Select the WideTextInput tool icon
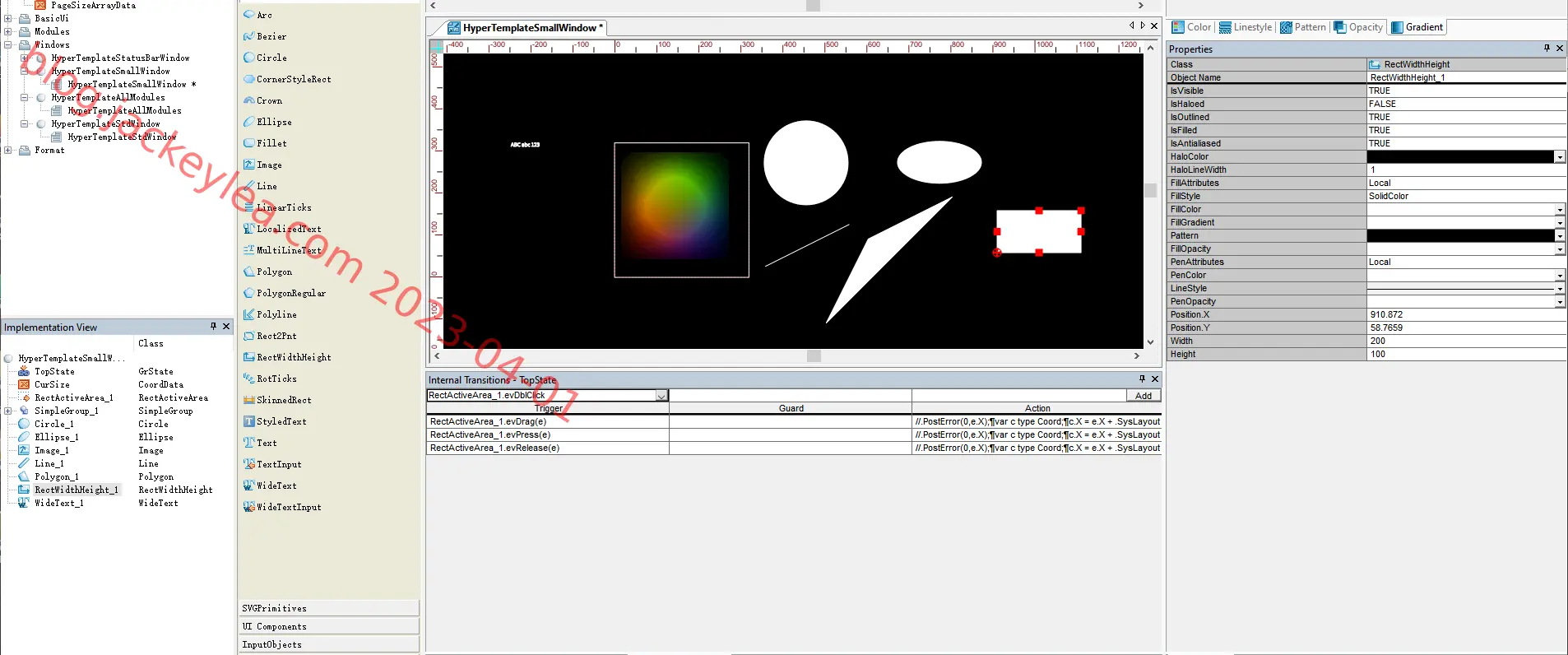The height and width of the screenshot is (655, 1568). (x=248, y=507)
